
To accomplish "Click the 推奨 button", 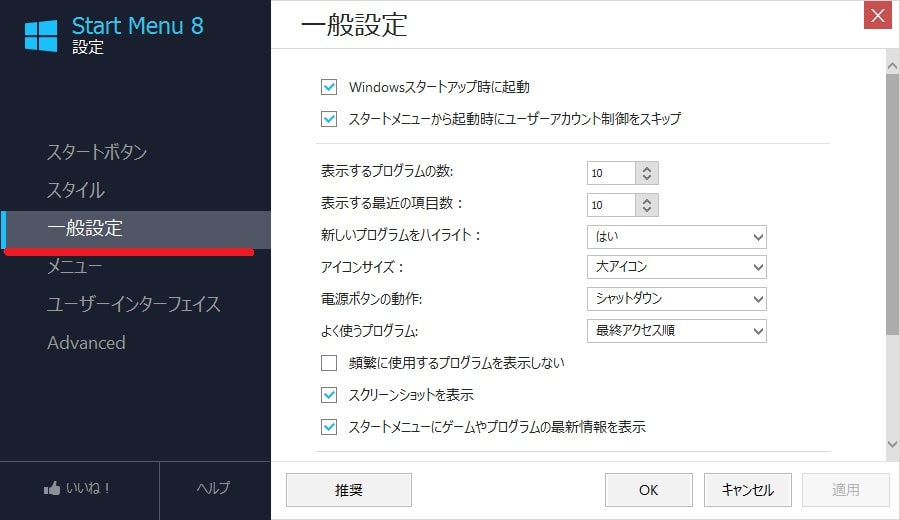I will (x=349, y=490).
